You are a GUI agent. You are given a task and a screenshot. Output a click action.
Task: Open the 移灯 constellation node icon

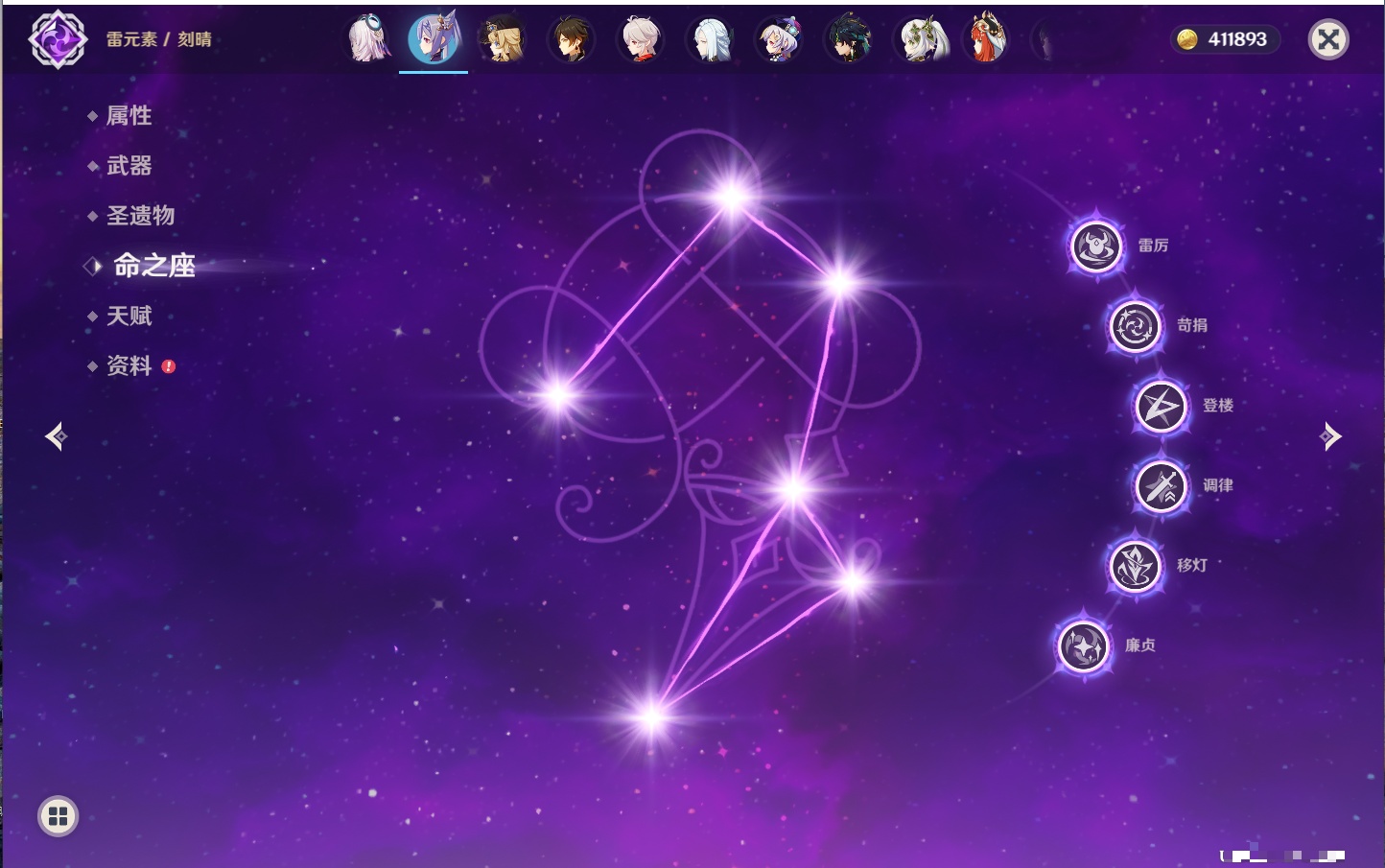(x=1136, y=566)
